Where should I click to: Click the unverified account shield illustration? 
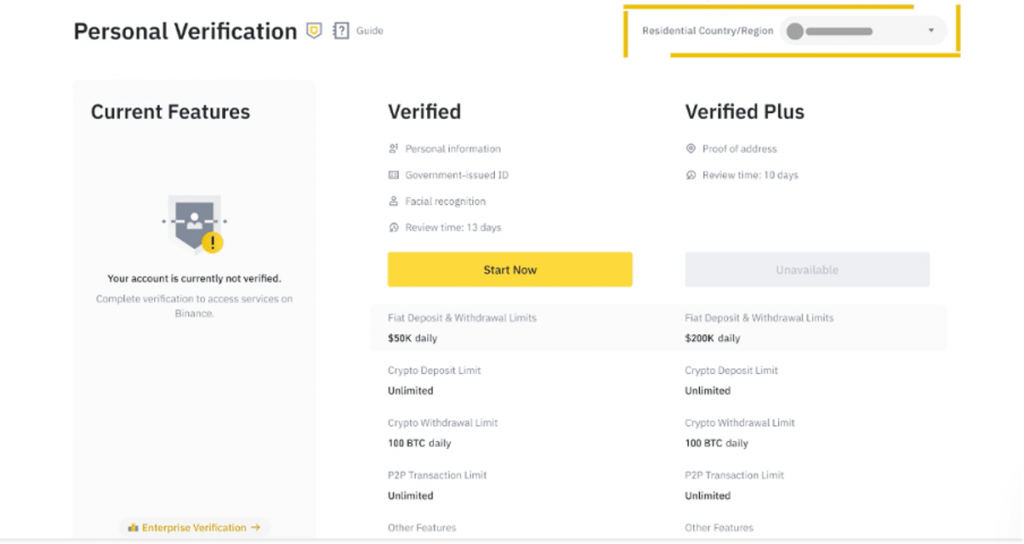coord(194,223)
